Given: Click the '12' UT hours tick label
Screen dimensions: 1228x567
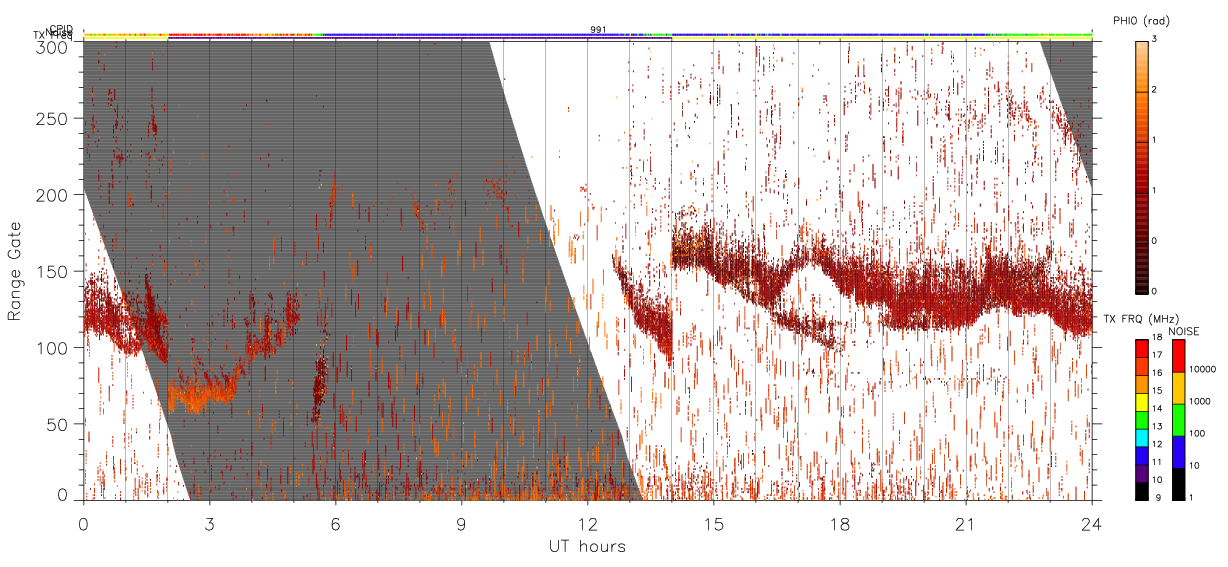Looking at the screenshot, I should point(587,523).
